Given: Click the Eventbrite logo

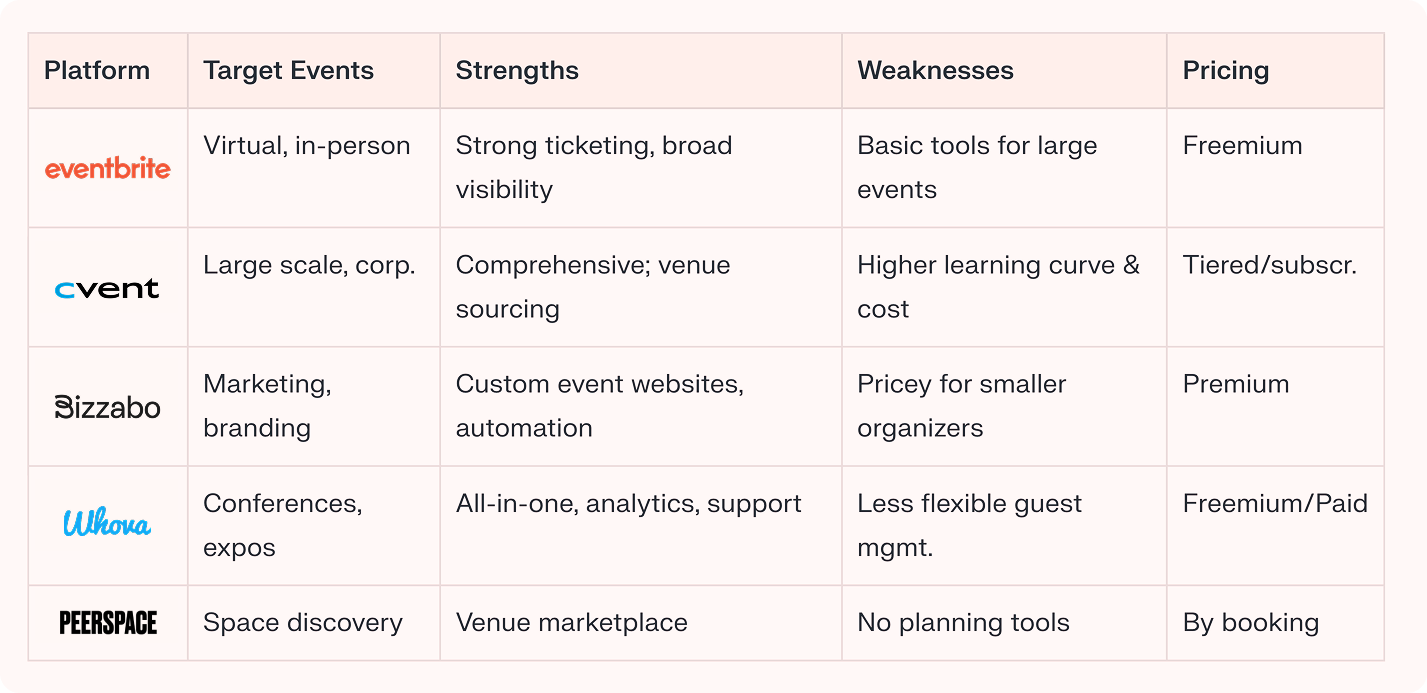Looking at the screenshot, I should [x=108, y=168].
